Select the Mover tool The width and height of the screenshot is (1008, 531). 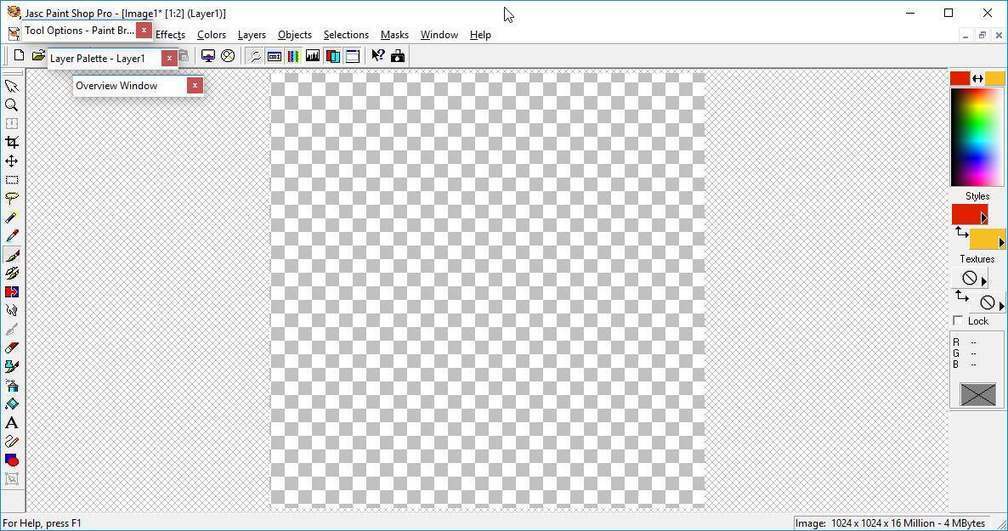pos(12,161)
